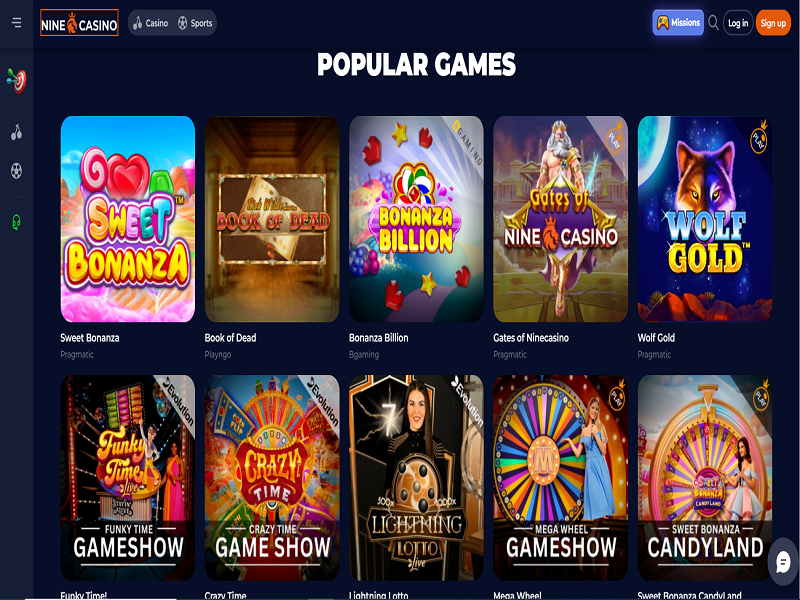
Task: Open the Book of Dead game tile
Action: (x=272, y=219)
